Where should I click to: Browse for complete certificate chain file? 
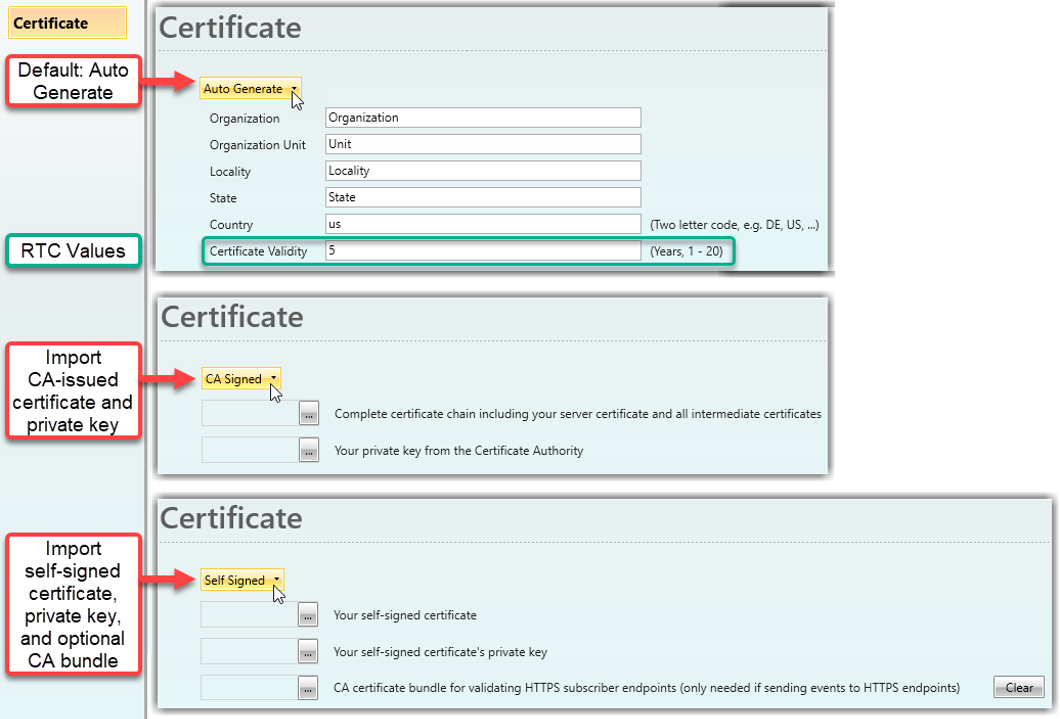pyautogui.click(x=309, y=414)
